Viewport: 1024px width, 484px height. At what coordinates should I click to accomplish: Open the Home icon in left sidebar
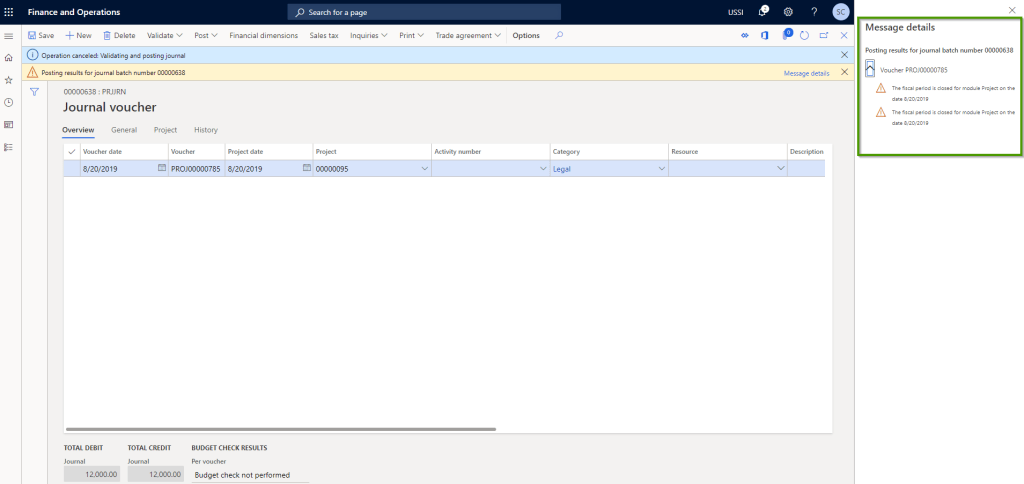click(x=9, y=58)
